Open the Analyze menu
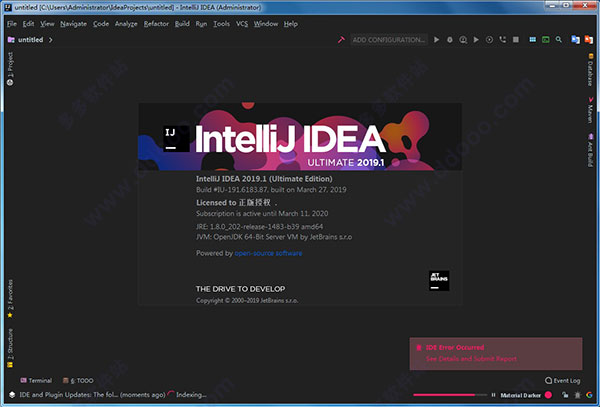Viewport: 600px width, 407px height. pos(126,24)
